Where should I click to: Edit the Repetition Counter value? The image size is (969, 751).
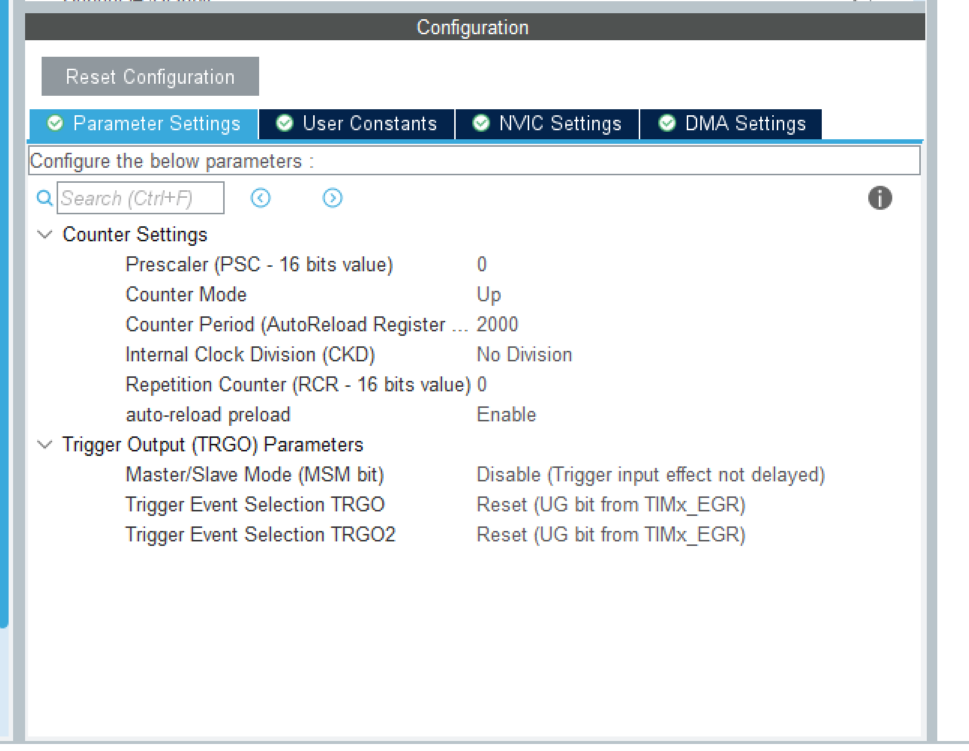pos(482,385)
